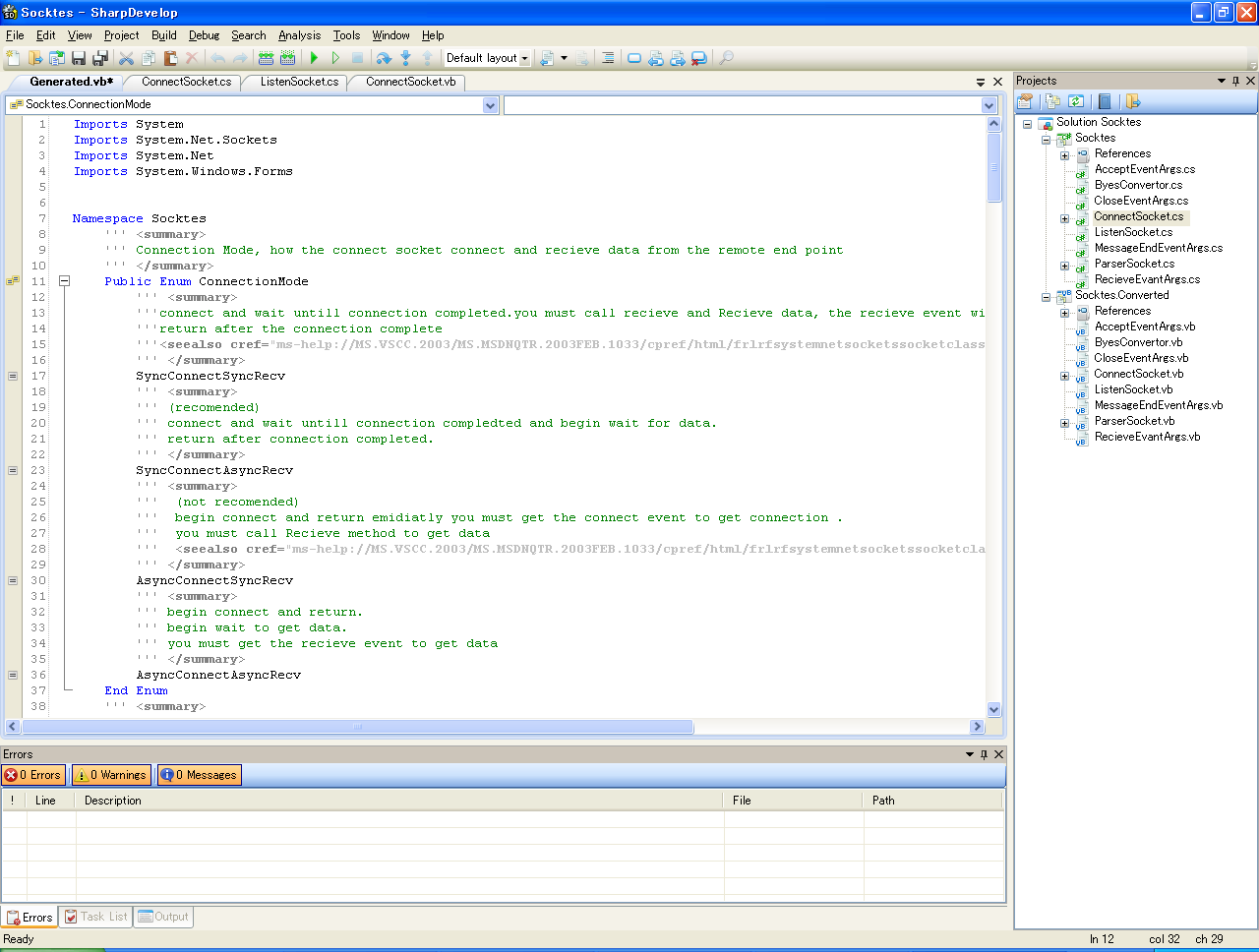Toggle the 0 Warnings filter button

pyautogui.click(x=111, y=775)
